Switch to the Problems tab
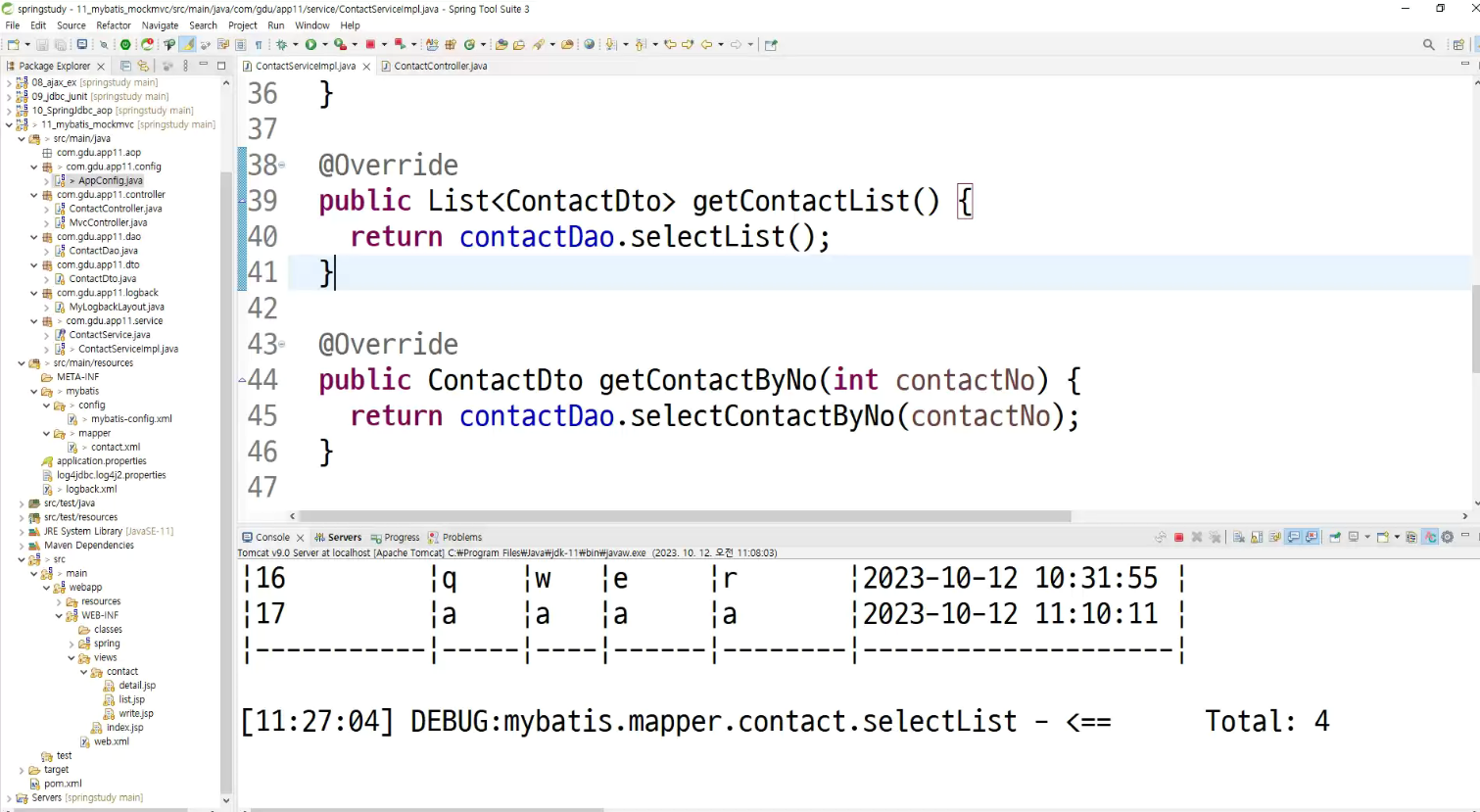Image resolution: width=1480 pixels, height=812 pixels. click(x=455, y=537)
